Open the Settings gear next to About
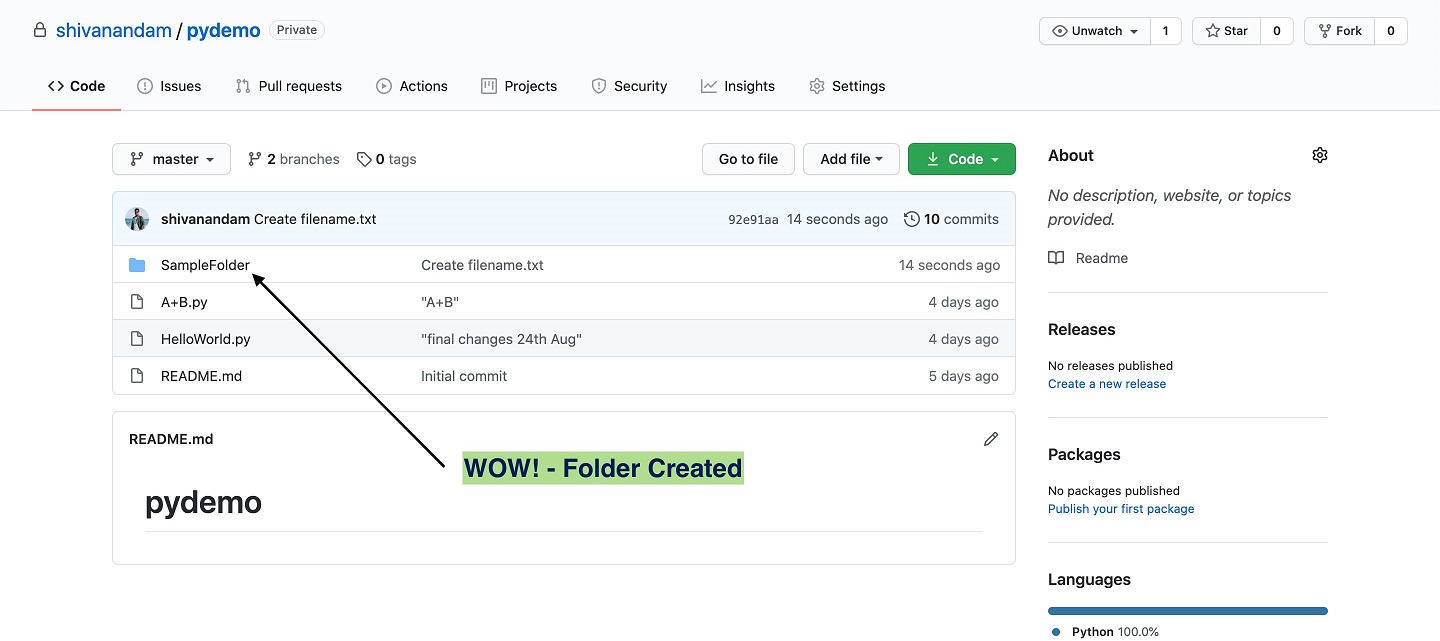 point(1319,155)
